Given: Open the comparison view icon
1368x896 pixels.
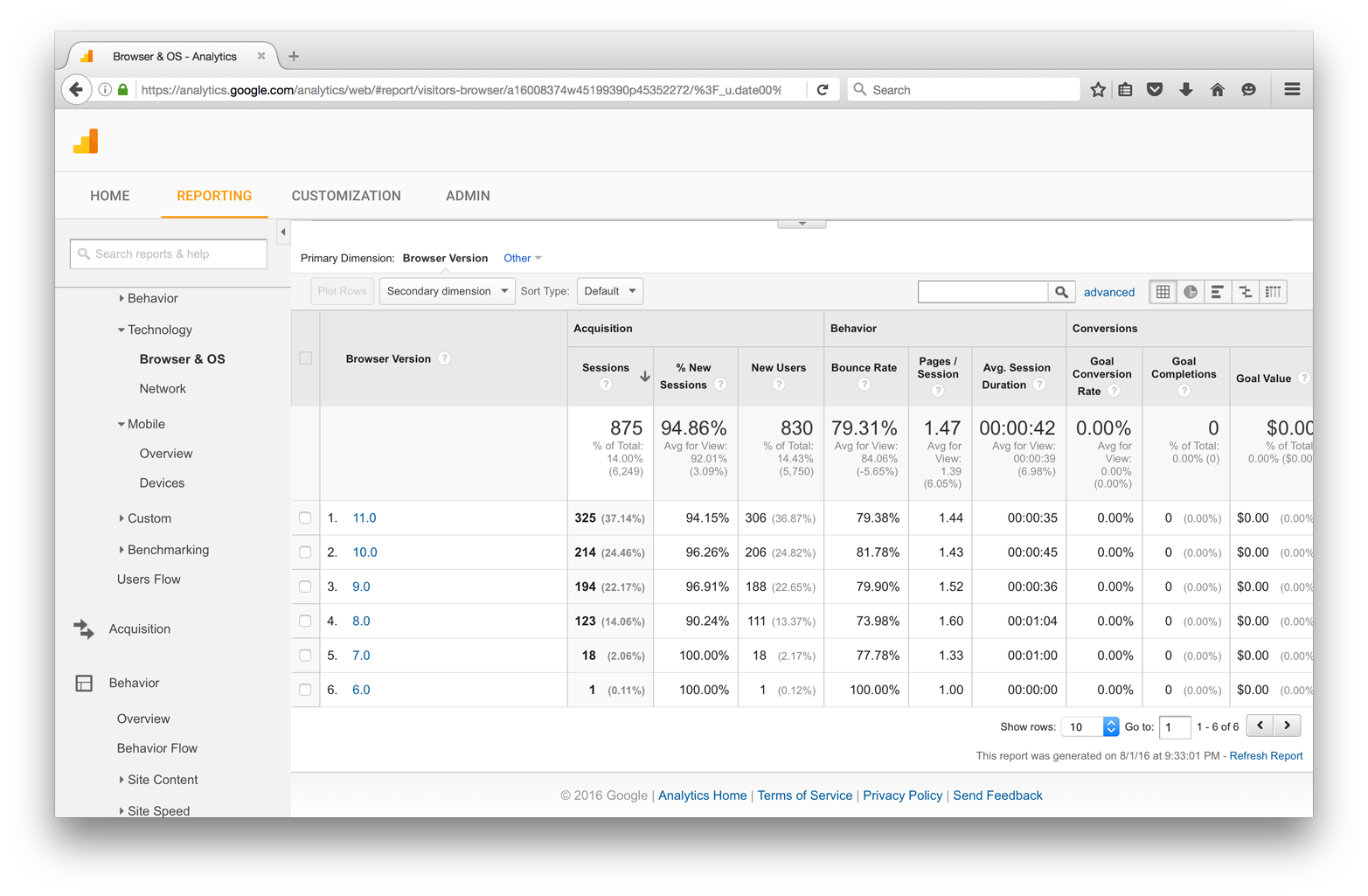Looking at the screenshot, I should (1246, 292).
